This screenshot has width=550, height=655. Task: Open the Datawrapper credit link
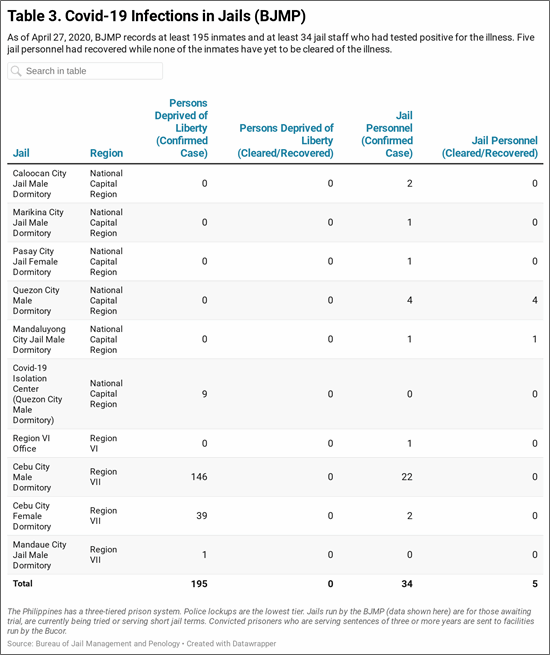231,643
